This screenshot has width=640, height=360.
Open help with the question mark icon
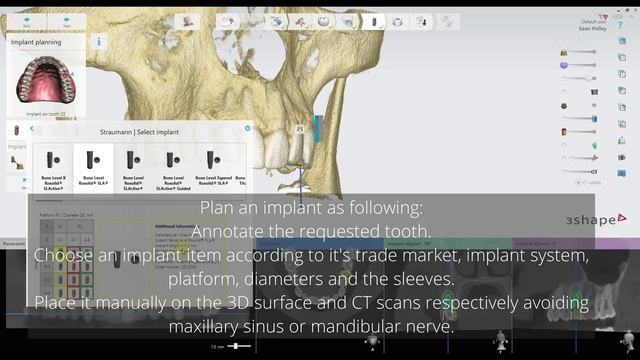[620, 25]
